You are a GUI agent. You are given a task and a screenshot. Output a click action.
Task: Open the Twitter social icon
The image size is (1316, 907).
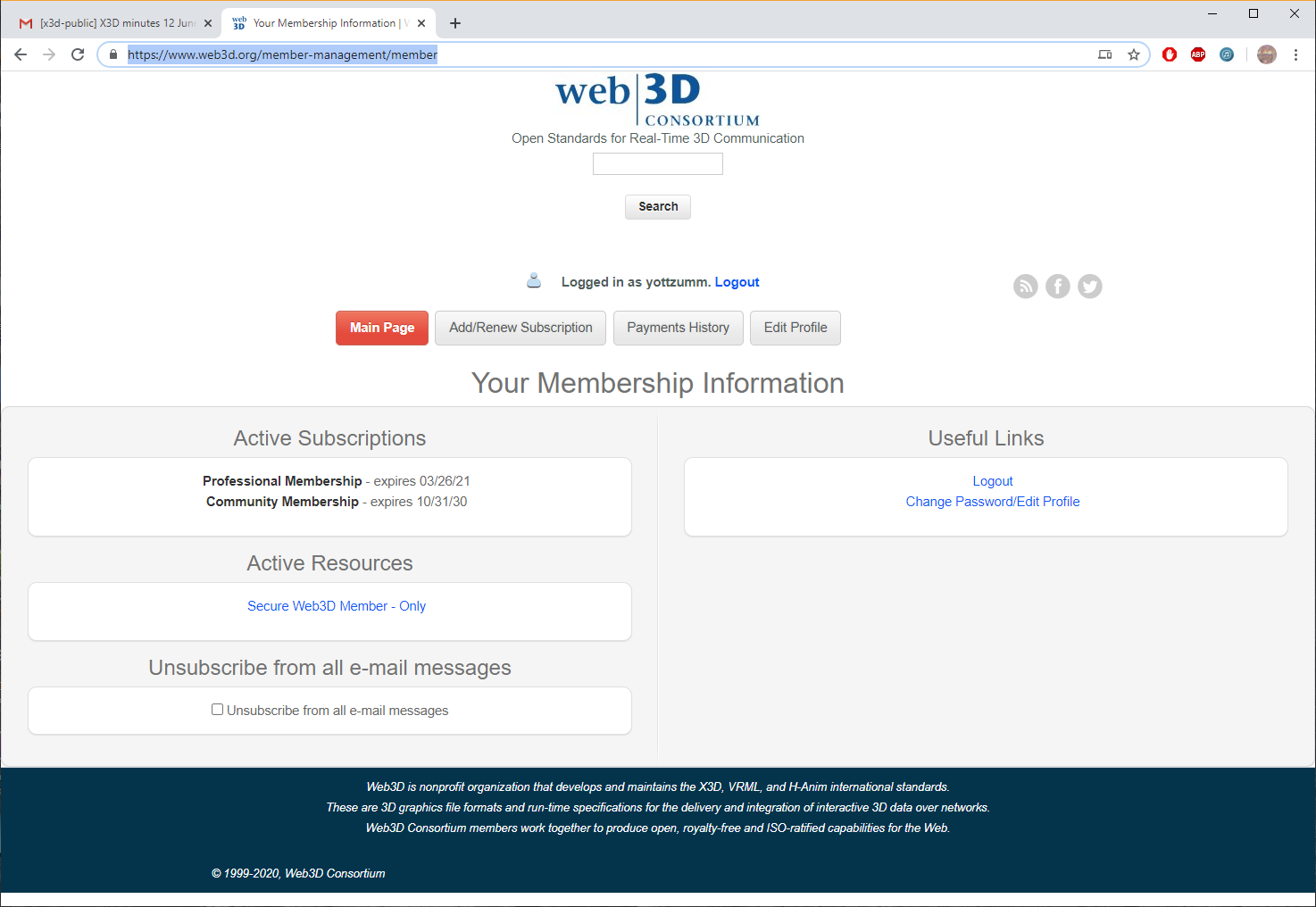[1090, 287]
